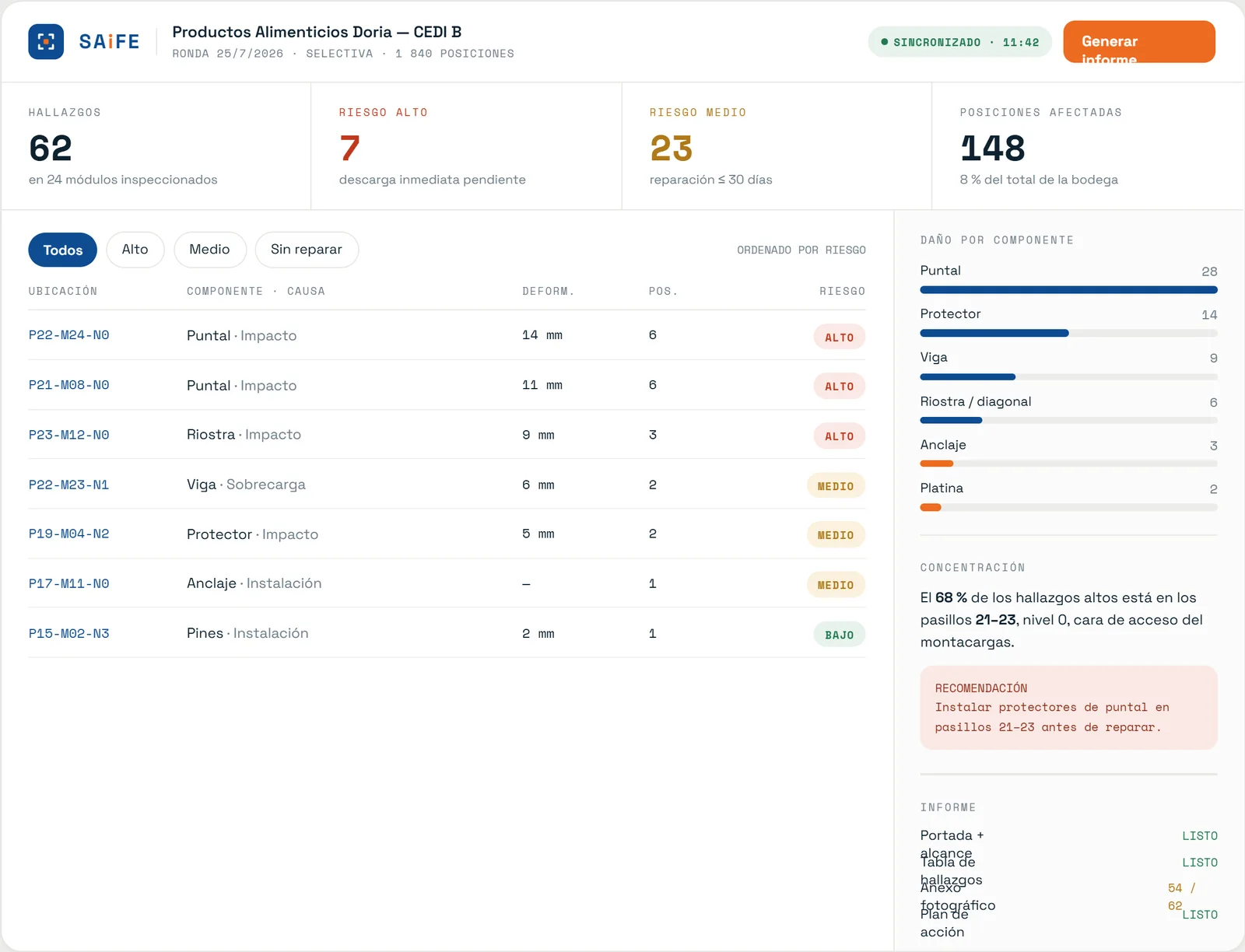Click the Anclaje · Instalación component cell
Image resolution: width=1245 pixels, height=952 pixels.
pos(254,583)
